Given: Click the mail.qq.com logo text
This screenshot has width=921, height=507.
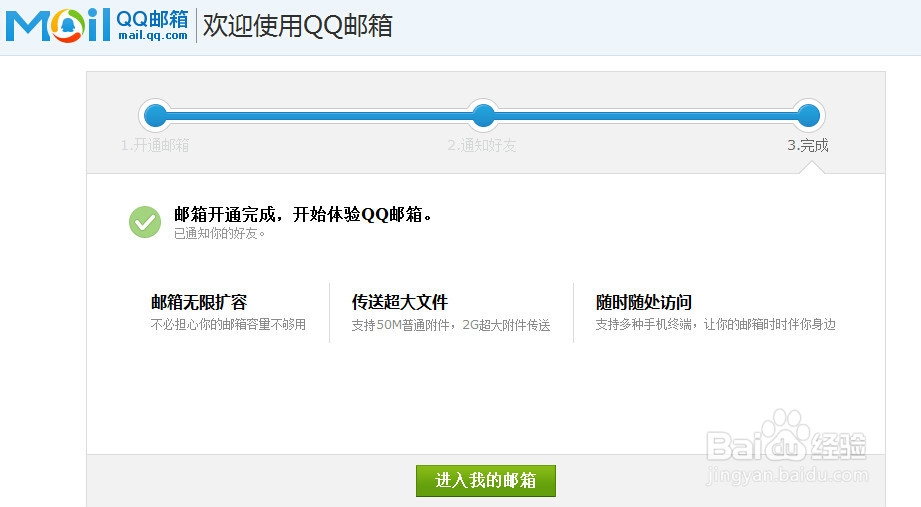Looking at the screenshot, I should (153, 35).
